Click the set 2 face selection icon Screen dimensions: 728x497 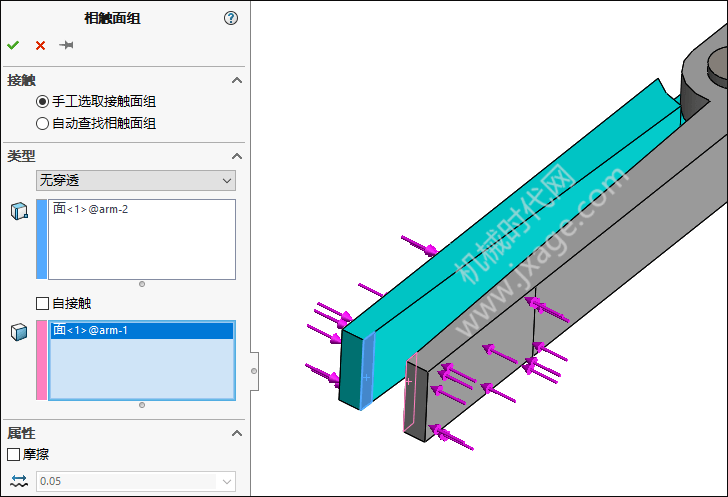(x=19, y=332)
